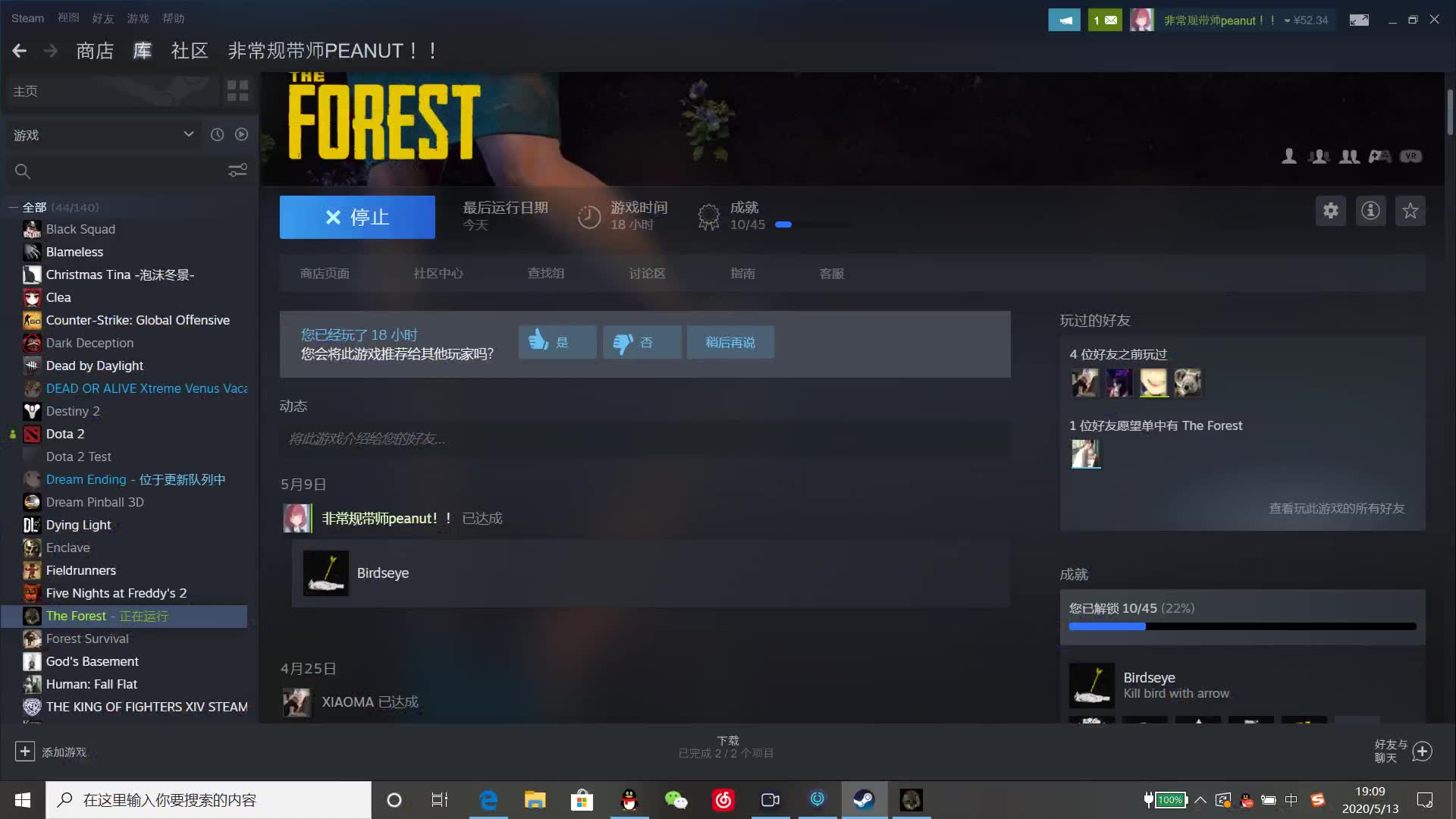
Task: Open Task View on the taskbar
Action: (x=440, y=800)
